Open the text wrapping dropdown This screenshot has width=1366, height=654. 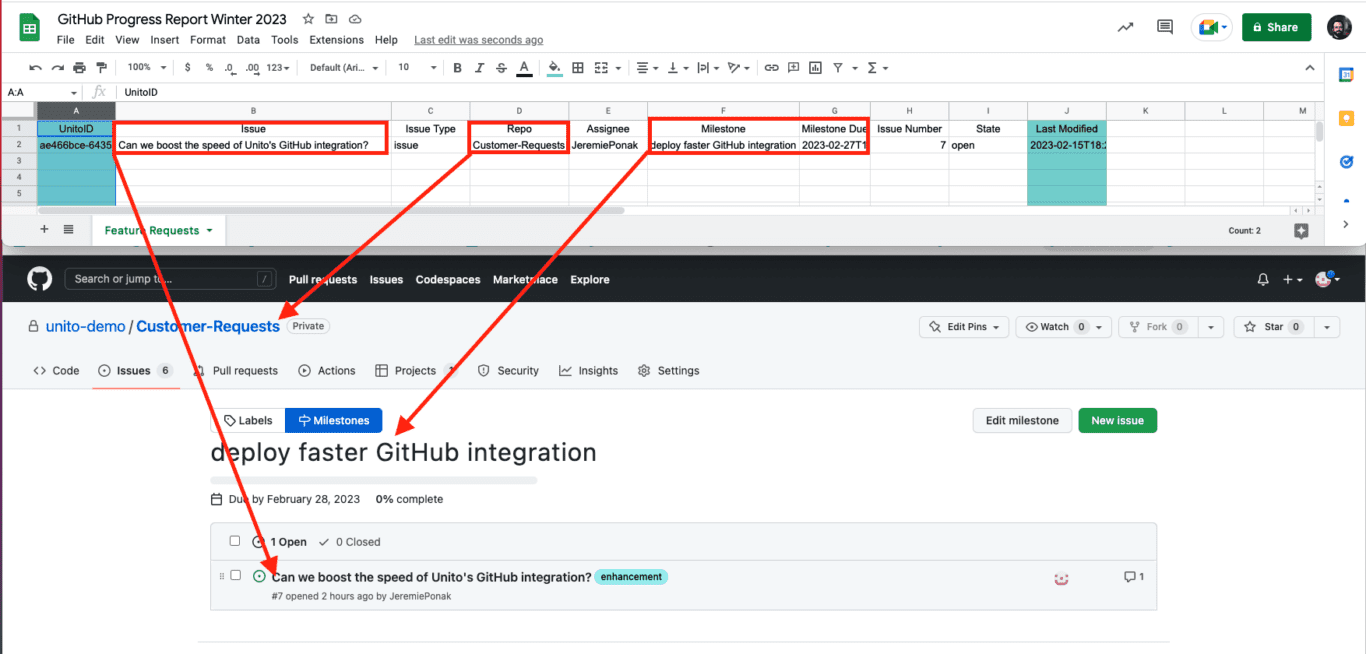click(708, 68)
